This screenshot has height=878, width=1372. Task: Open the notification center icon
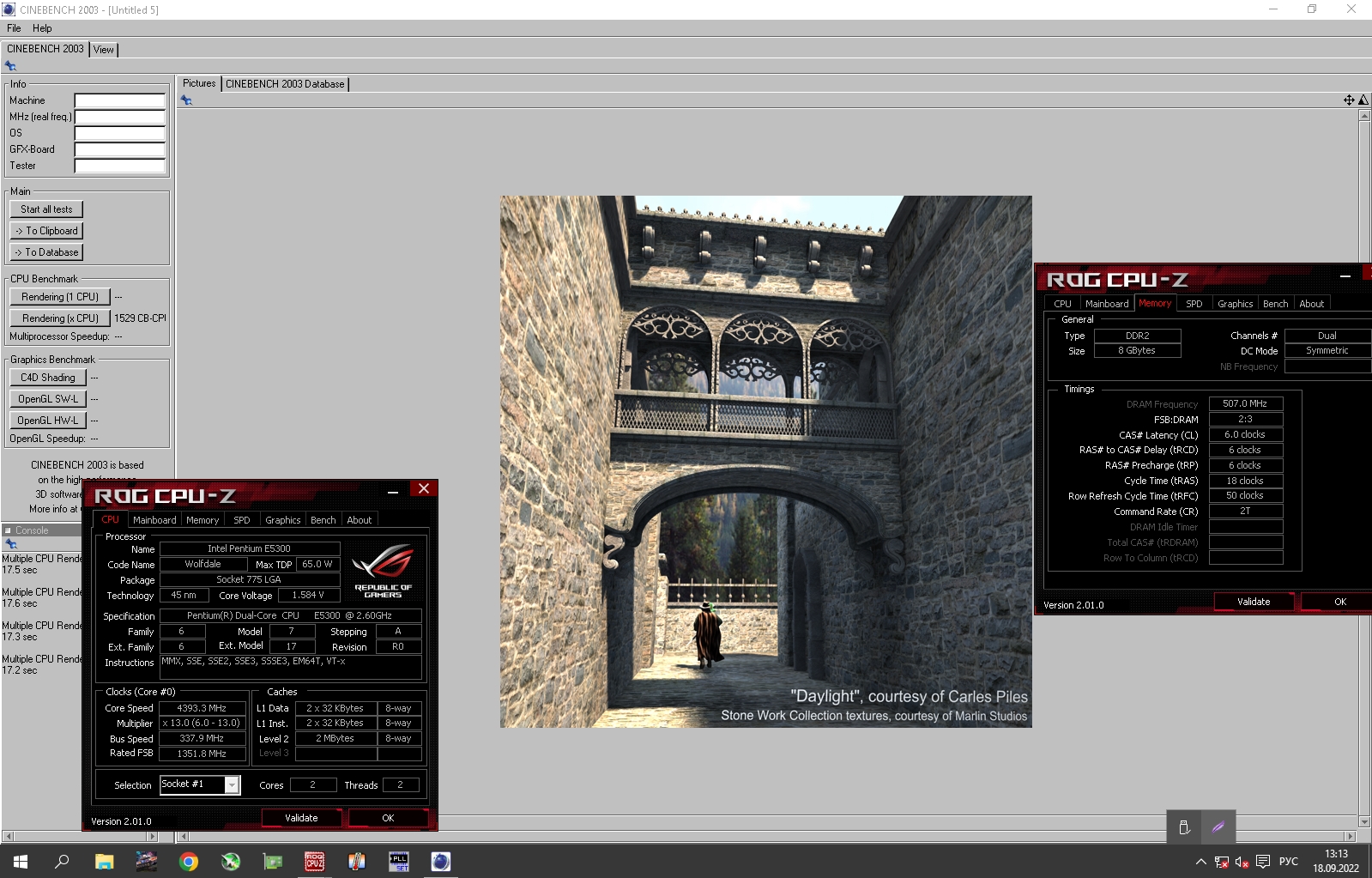point(1263,862)
